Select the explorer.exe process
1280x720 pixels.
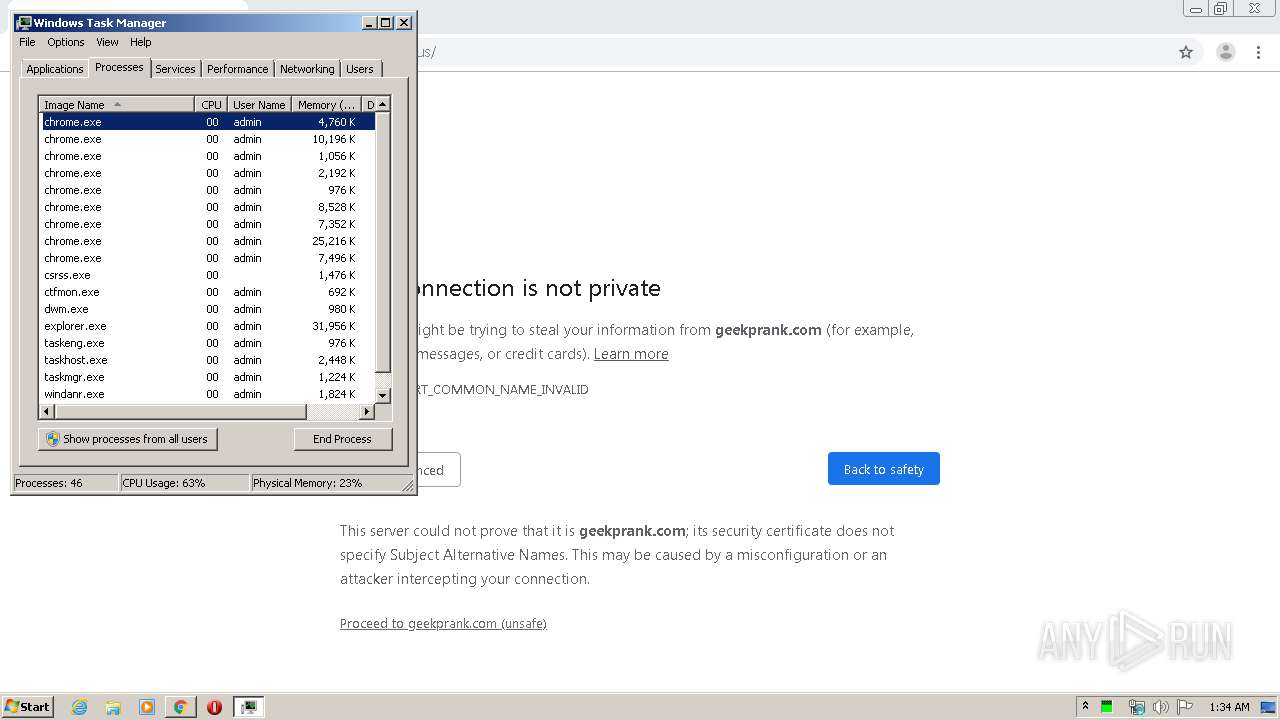click(x=207, y=326)
